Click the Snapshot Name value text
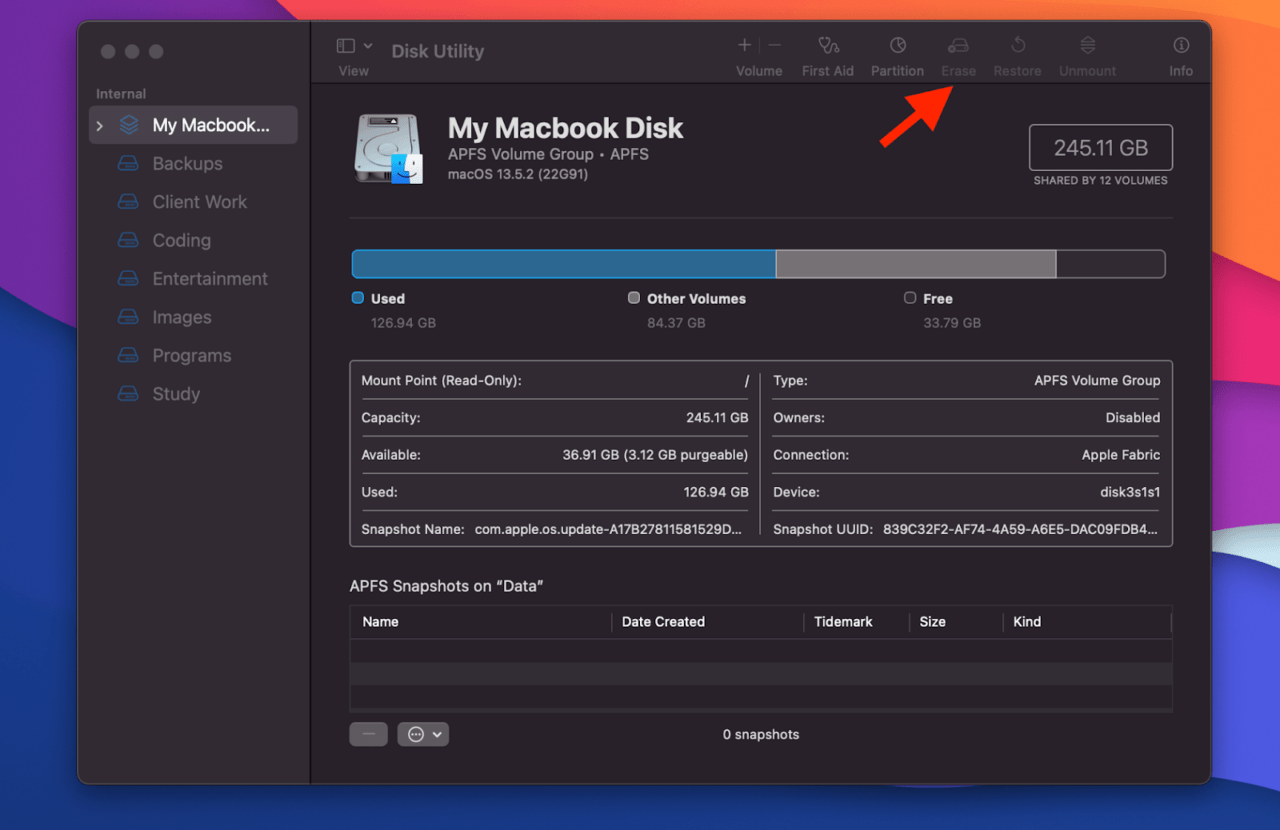This screenshot has width=1280, height=830. point(609,529)
